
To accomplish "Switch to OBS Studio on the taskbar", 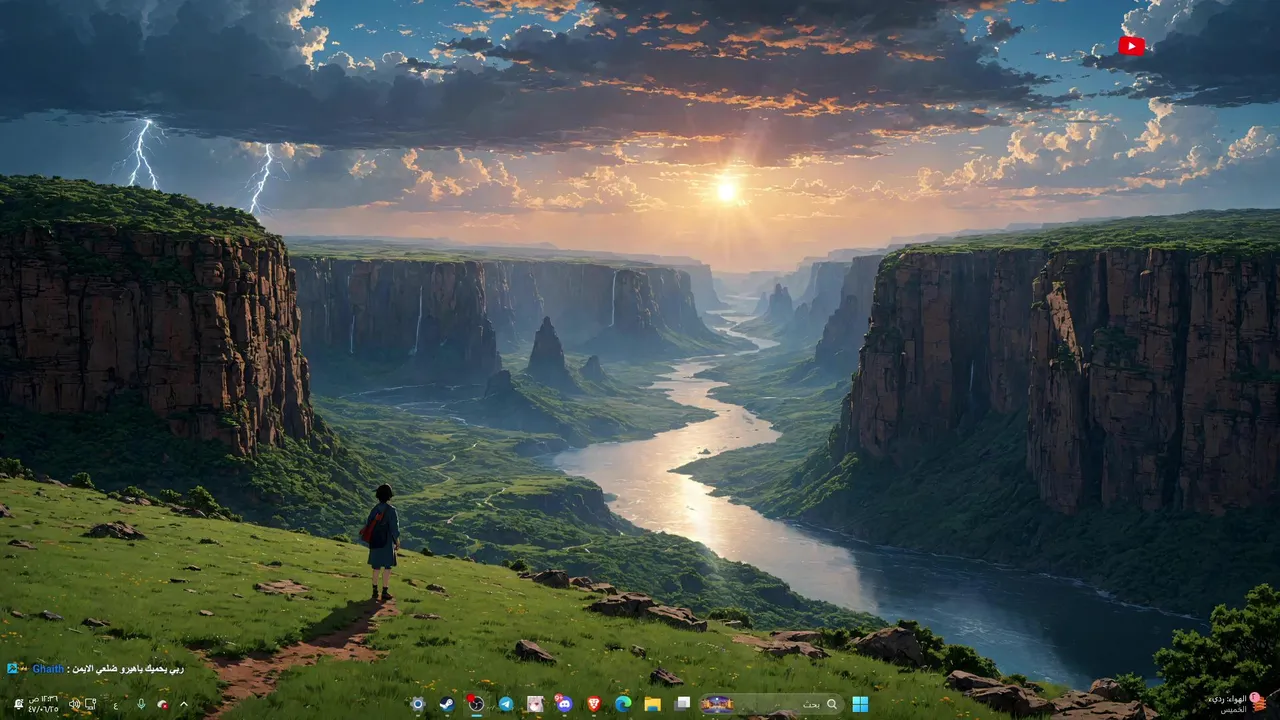I will point(476,704).
